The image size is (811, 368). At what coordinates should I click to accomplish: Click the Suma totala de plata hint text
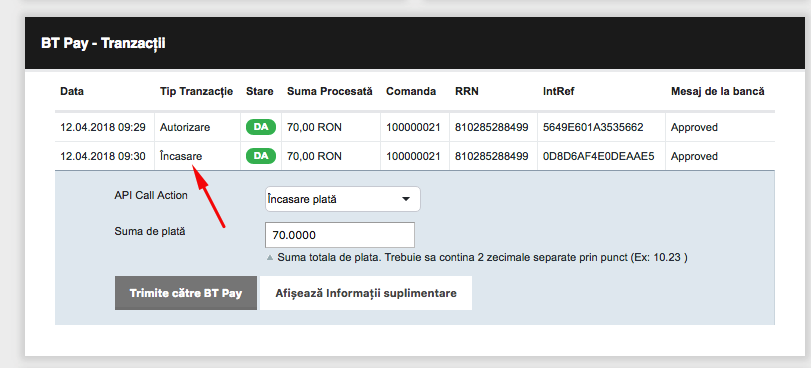tap(482, 258)
